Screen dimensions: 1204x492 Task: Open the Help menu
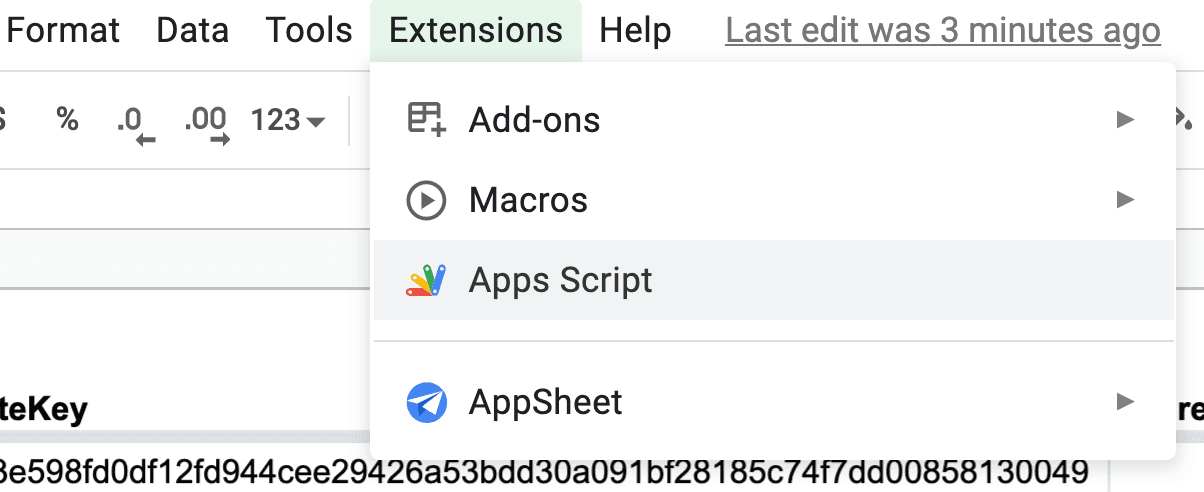pyautogui.click(x=635, y=30)
